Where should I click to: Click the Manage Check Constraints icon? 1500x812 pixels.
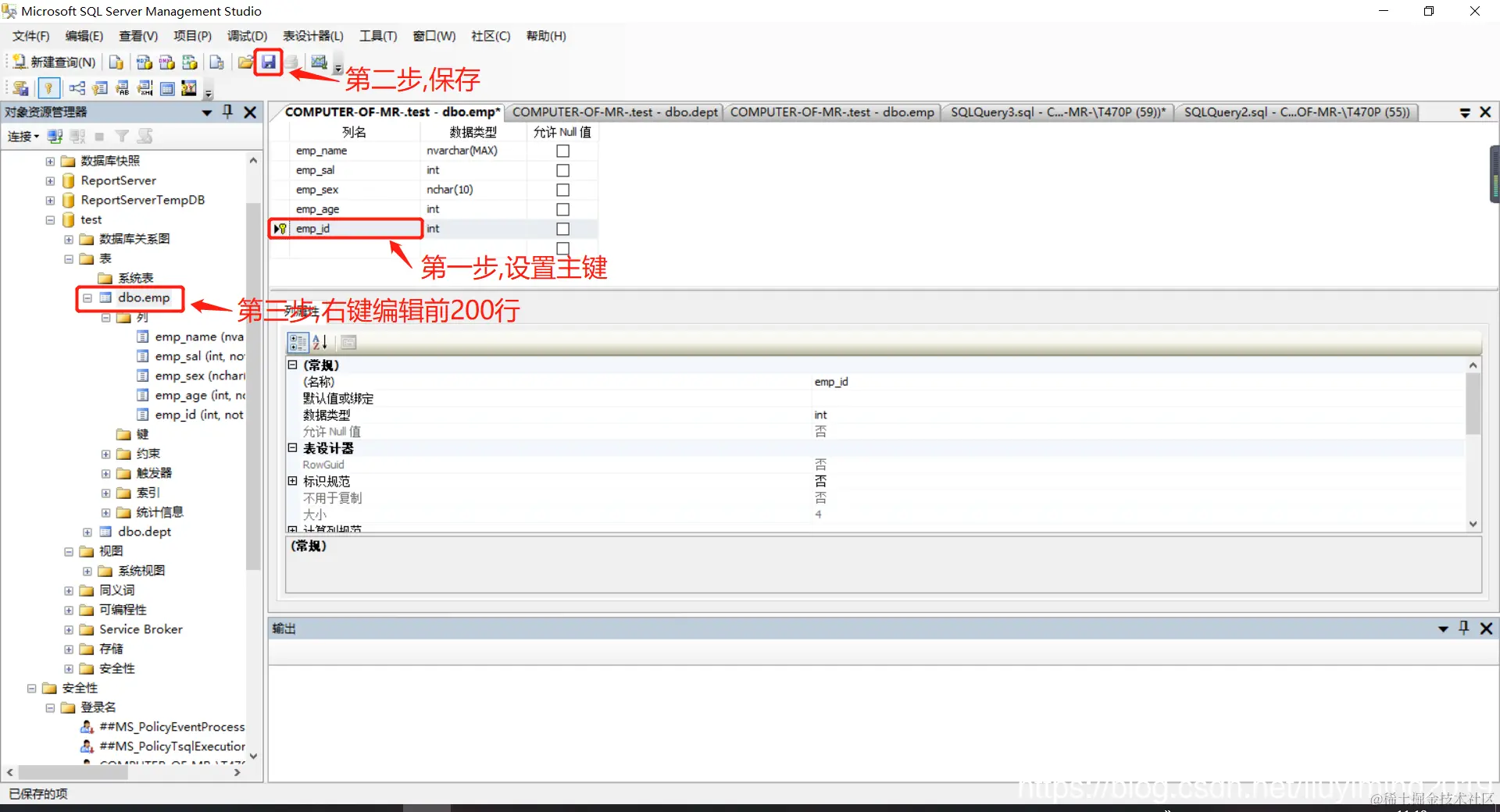[167, 88]
